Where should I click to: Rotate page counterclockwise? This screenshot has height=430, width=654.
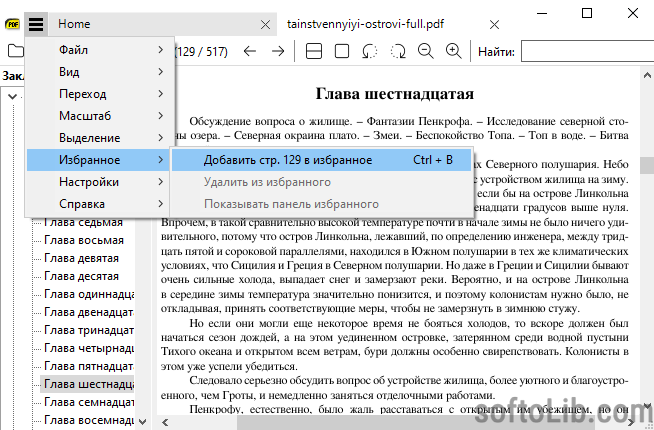370,51
